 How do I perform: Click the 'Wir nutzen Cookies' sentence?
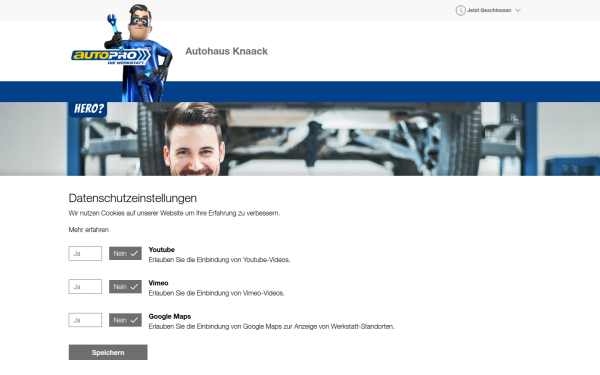(x=174, y=213)
